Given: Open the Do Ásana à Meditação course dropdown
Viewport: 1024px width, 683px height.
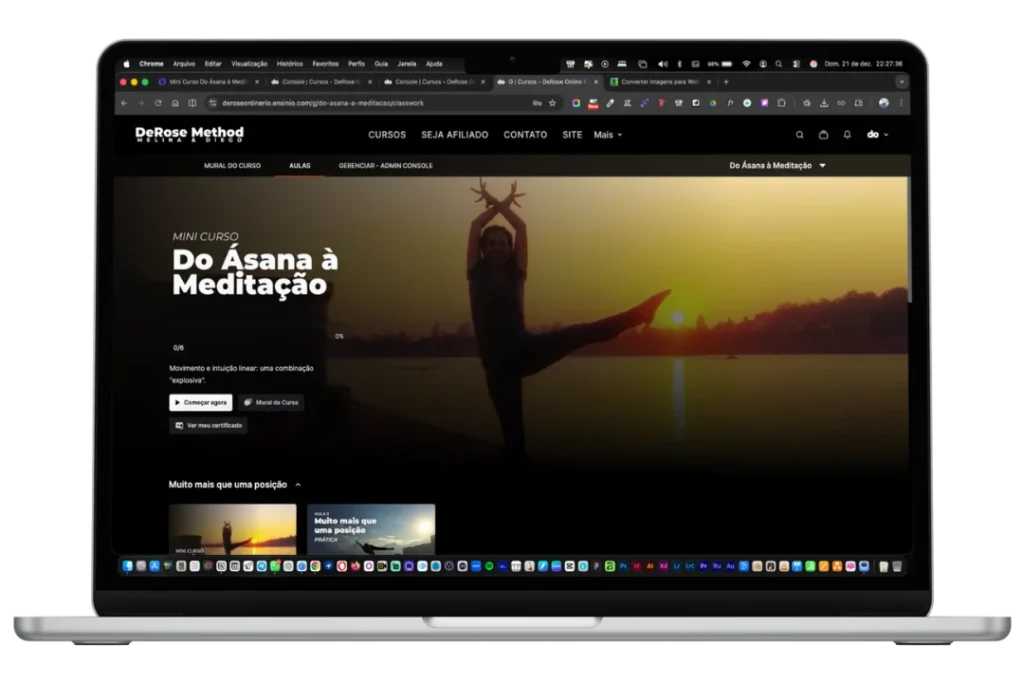Looking at the screenshot, I should [x=777, y=166].
